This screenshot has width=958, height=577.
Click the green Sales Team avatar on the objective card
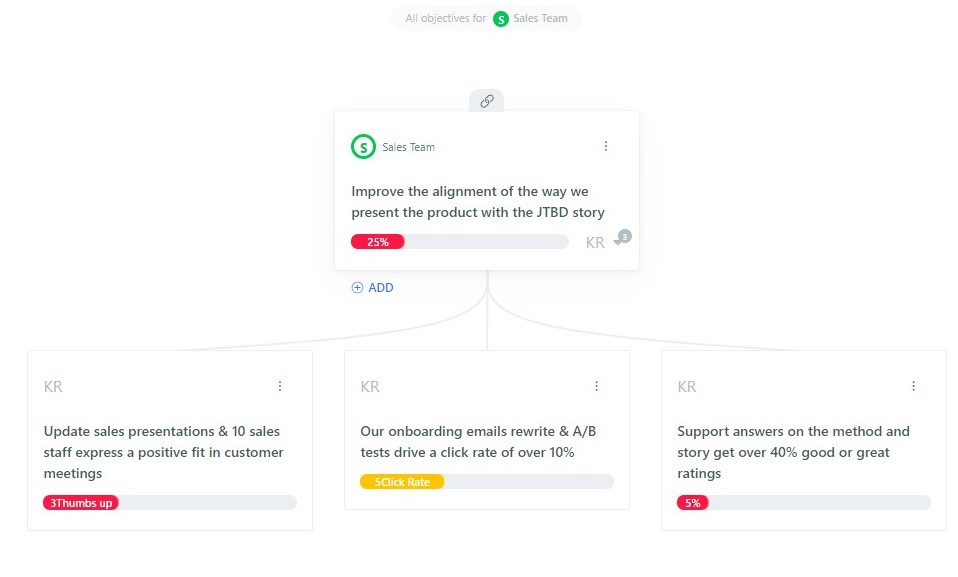pyautogui.click(x=363, y=147)
